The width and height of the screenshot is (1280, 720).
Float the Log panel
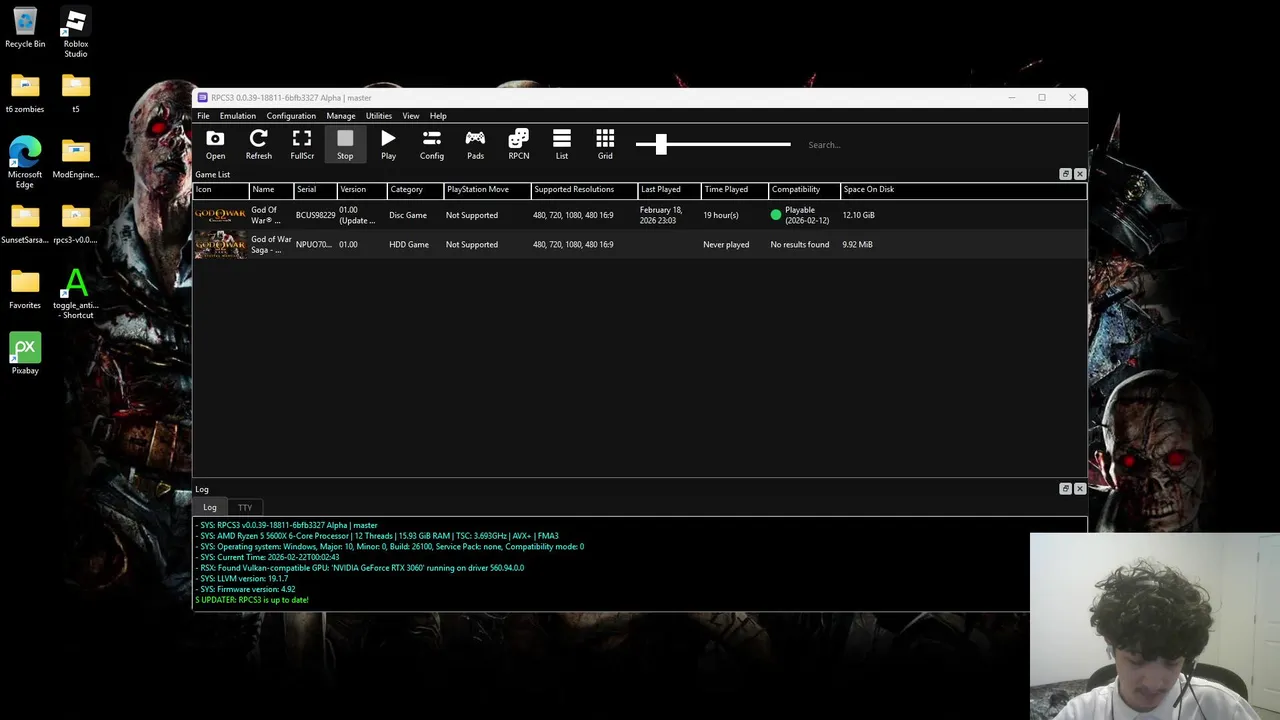coord(1065,489)
